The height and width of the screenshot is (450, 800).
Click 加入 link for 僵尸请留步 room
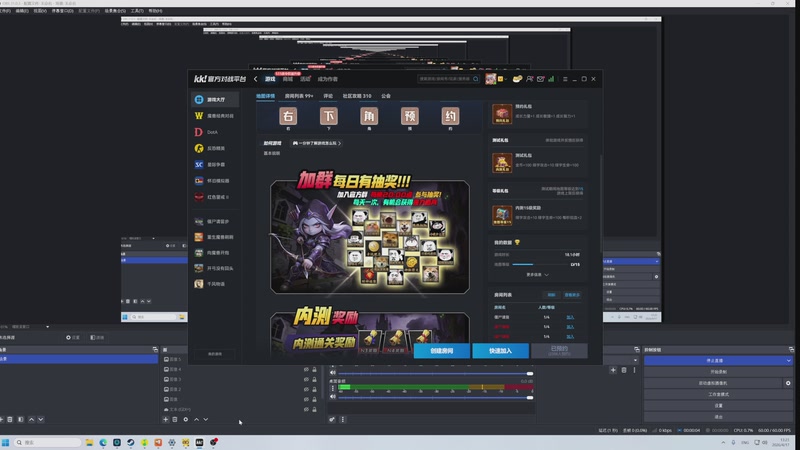[570, 317]
